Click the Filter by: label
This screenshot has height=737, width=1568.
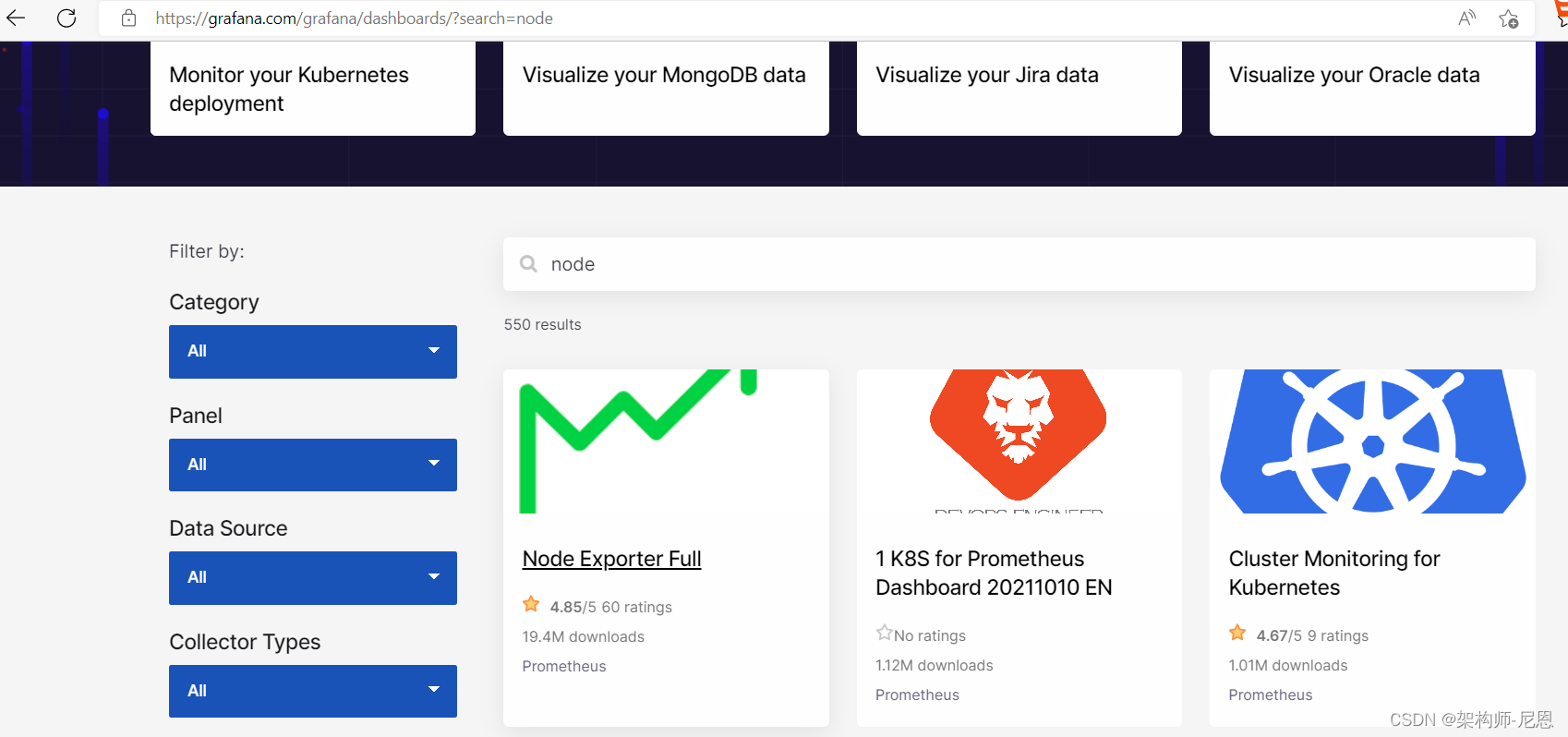[207, 251]
